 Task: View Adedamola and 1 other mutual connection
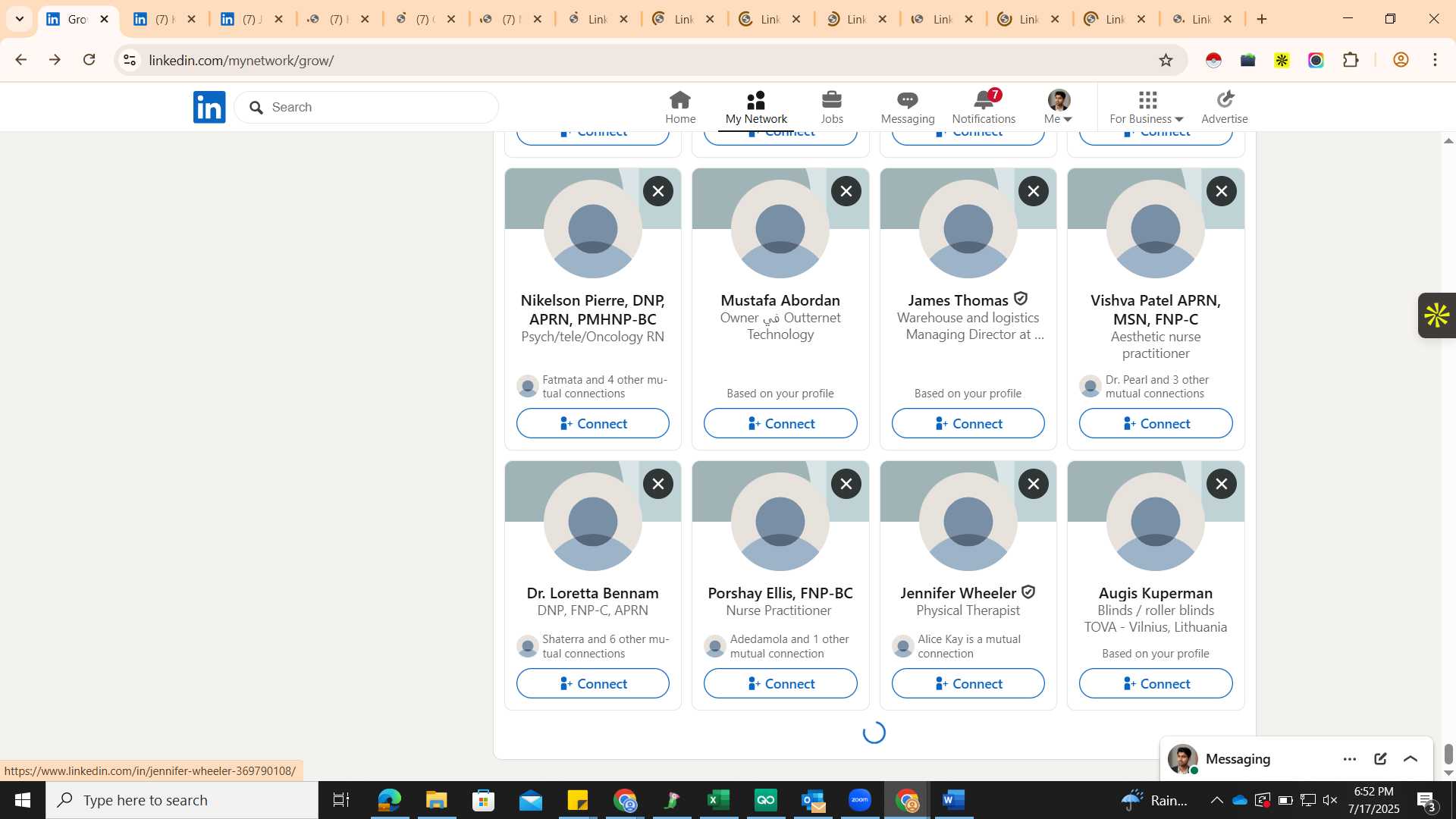pos(780,646)
